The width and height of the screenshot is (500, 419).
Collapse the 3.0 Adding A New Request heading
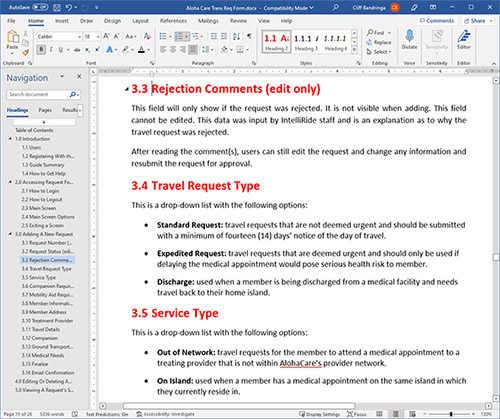pyautogui.click(x=10, y=234)
